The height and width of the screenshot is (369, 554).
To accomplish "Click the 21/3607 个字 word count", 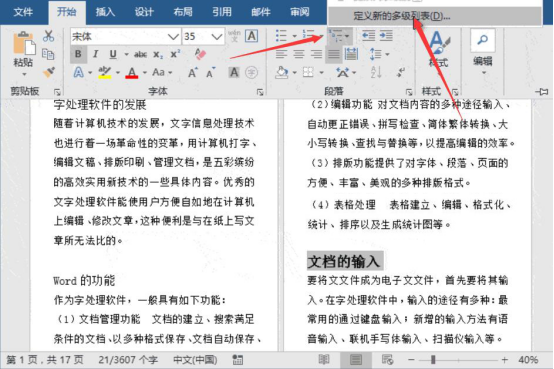I will tap(128, 360).
